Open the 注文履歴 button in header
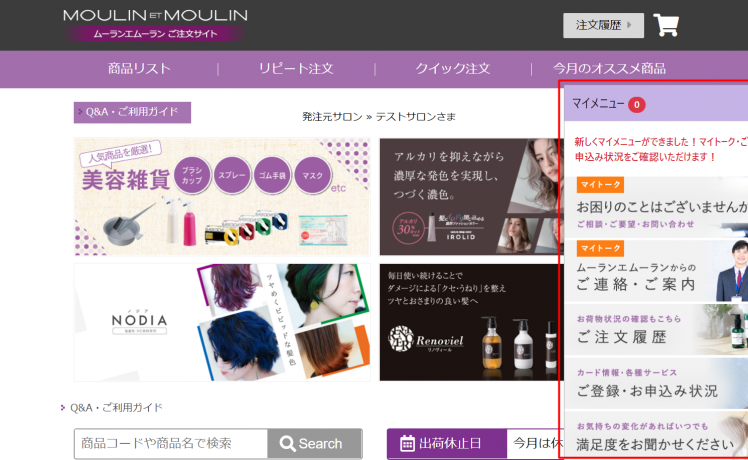Screen dimensions: 748x460 click(x=603, y=25)
